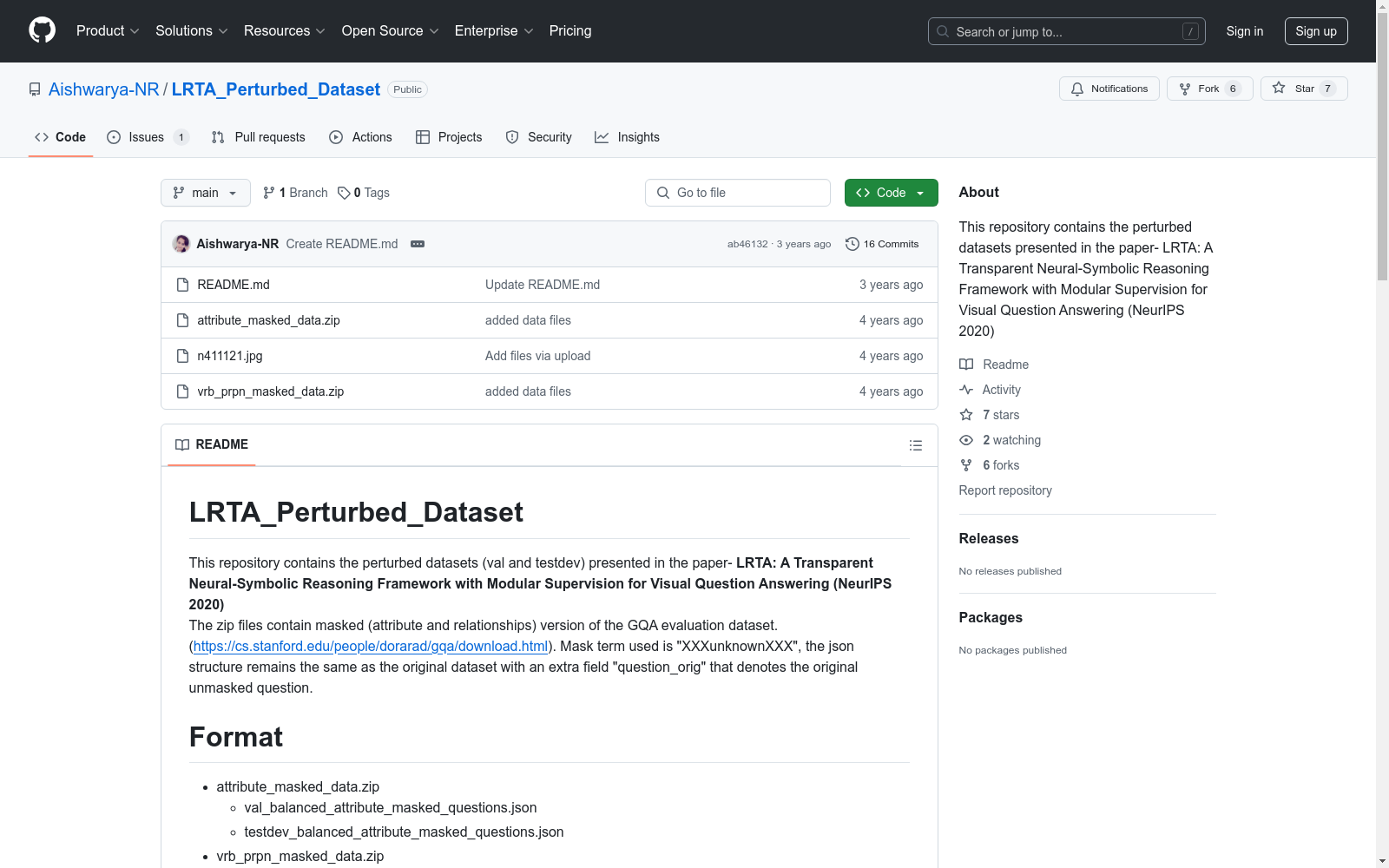Click the book icon next to Readme
Viewport: 1389px width, 868px height.
tap(966, 365)
